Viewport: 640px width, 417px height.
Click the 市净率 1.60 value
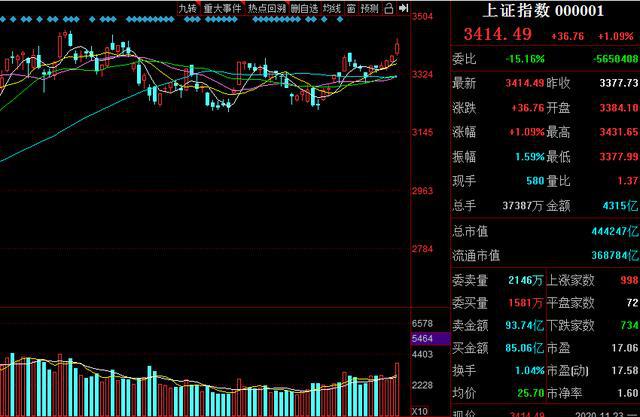coord(628,393)
